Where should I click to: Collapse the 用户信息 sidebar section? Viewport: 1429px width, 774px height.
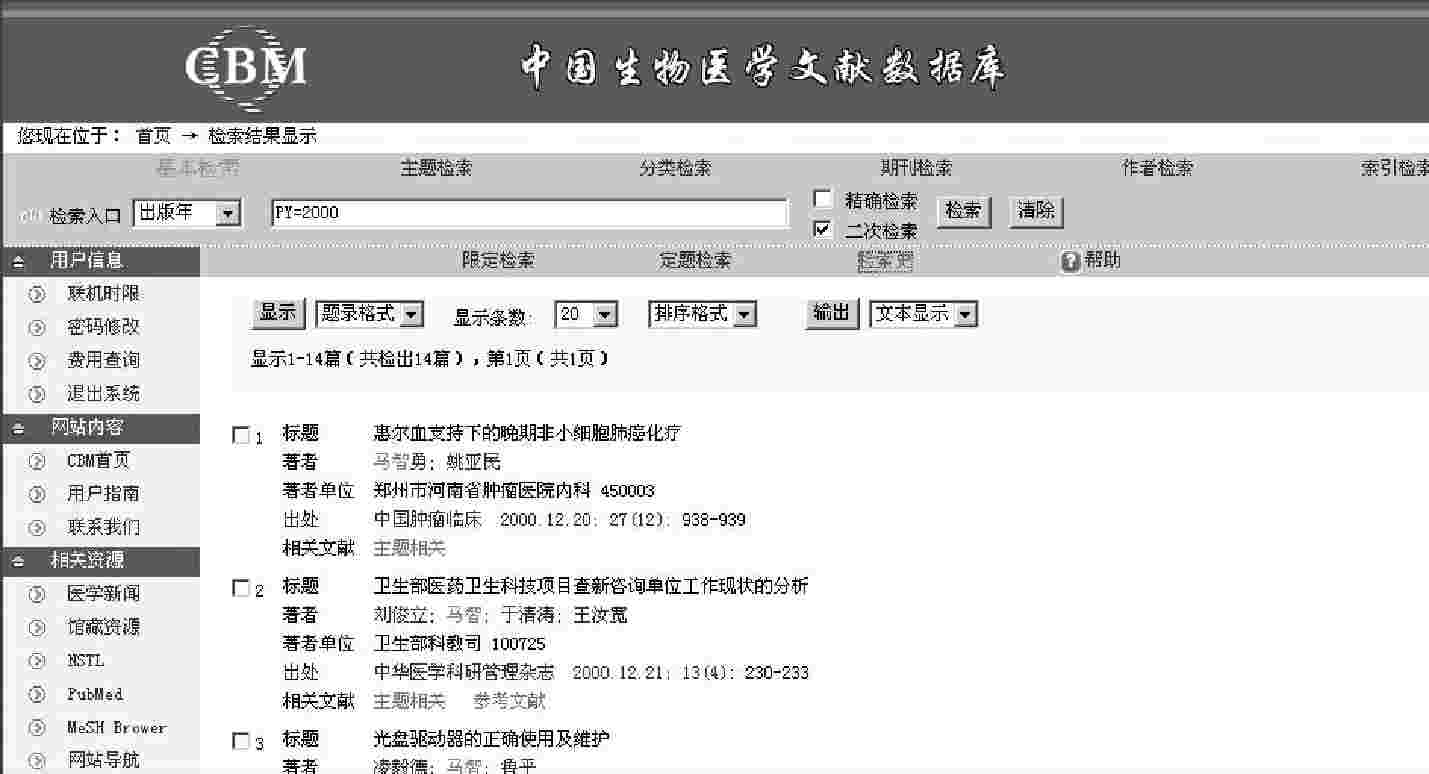click(18, 261)
